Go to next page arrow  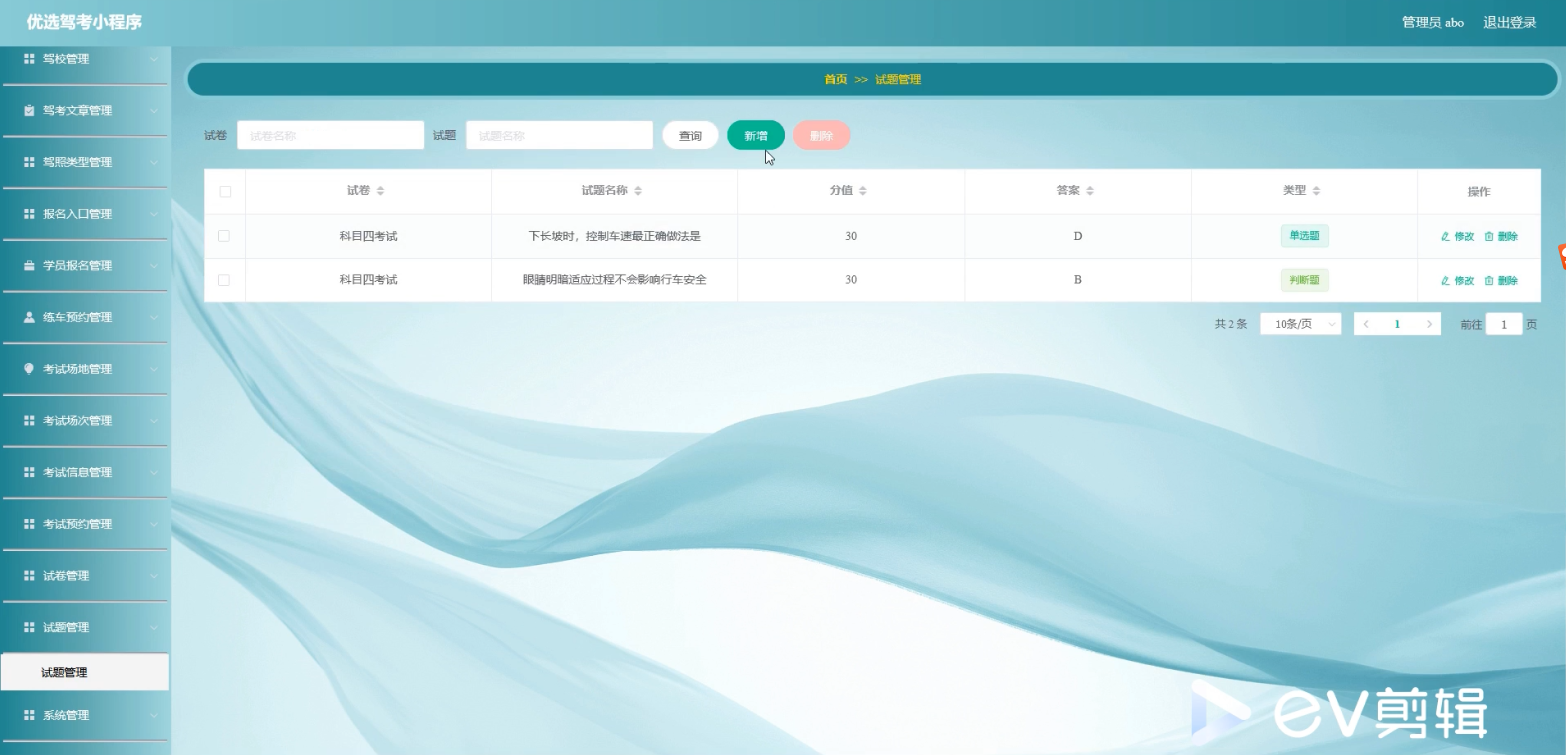tap(1429, 324)
